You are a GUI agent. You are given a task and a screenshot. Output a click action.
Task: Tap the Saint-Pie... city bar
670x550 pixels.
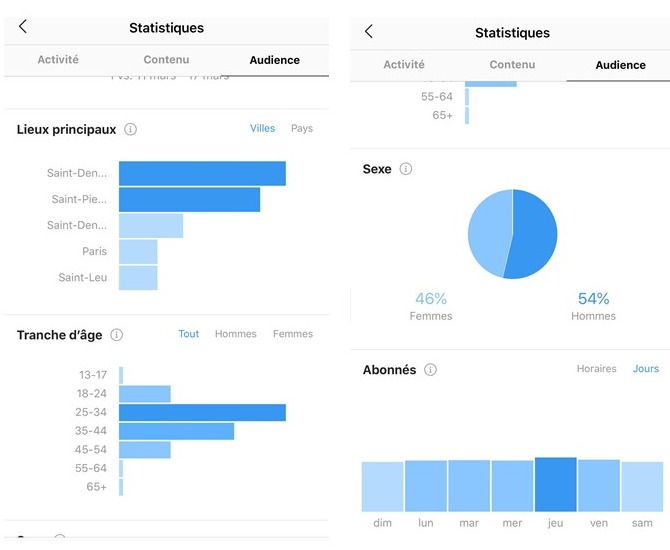coord(189,200)
